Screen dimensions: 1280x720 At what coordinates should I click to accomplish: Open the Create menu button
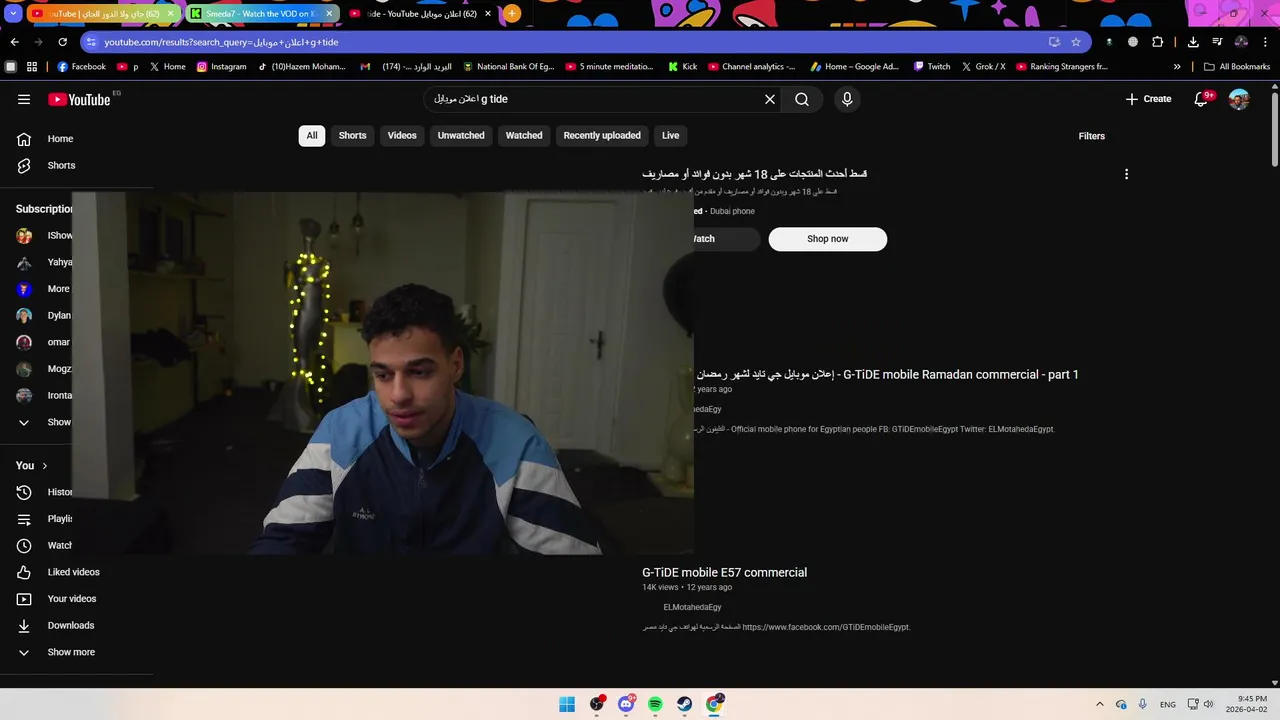[x=1148, y=99]
